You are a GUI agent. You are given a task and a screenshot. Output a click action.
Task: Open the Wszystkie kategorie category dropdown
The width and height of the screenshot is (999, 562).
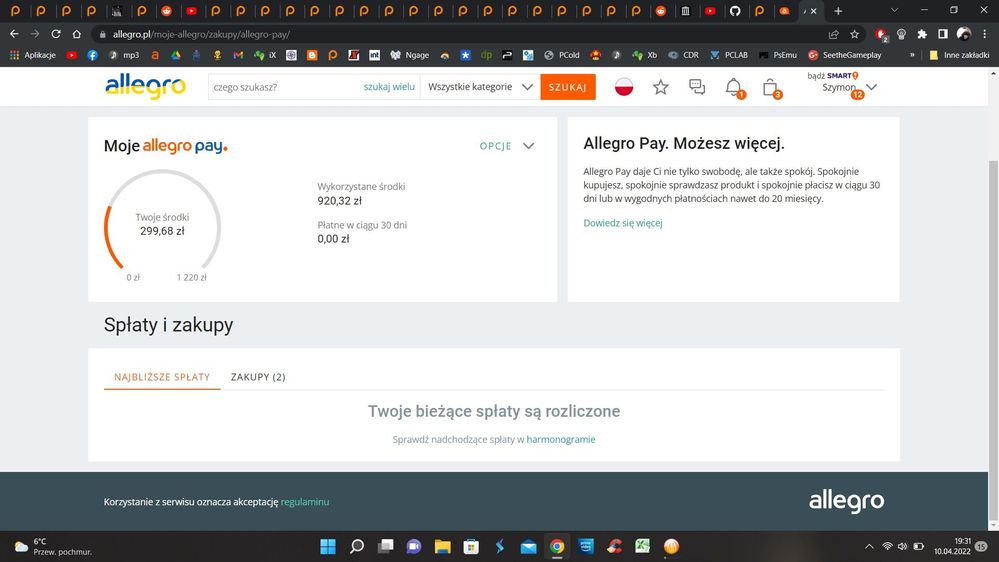click(x=480, y=87)
